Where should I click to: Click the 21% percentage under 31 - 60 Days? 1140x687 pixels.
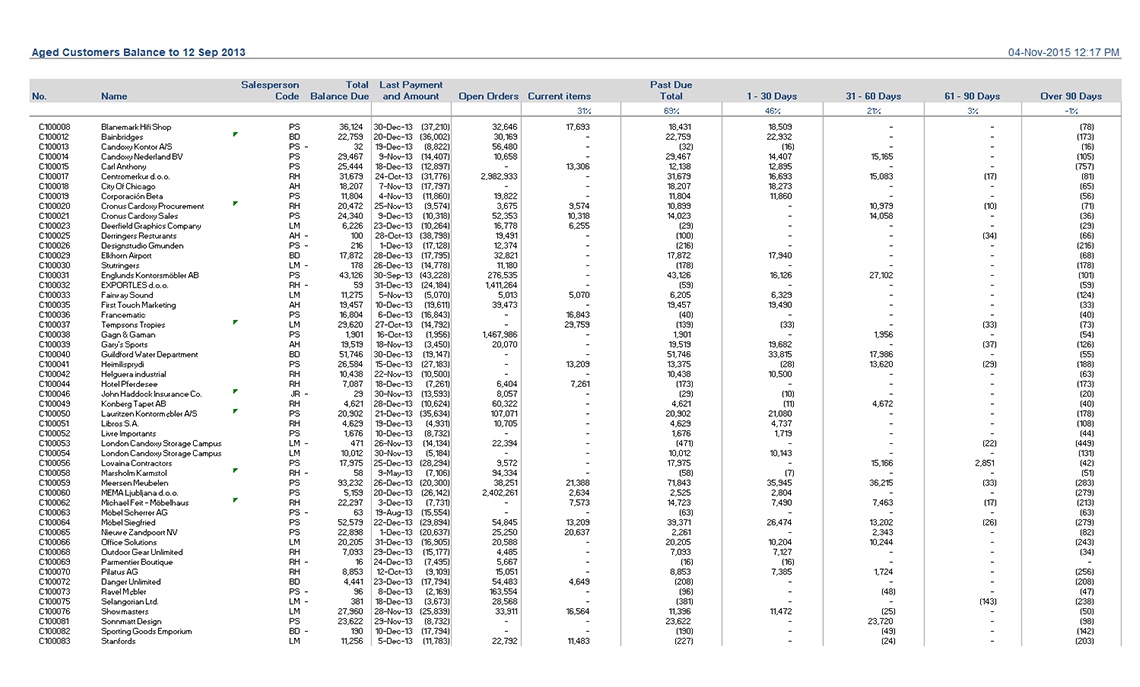(x=873, y=111)
